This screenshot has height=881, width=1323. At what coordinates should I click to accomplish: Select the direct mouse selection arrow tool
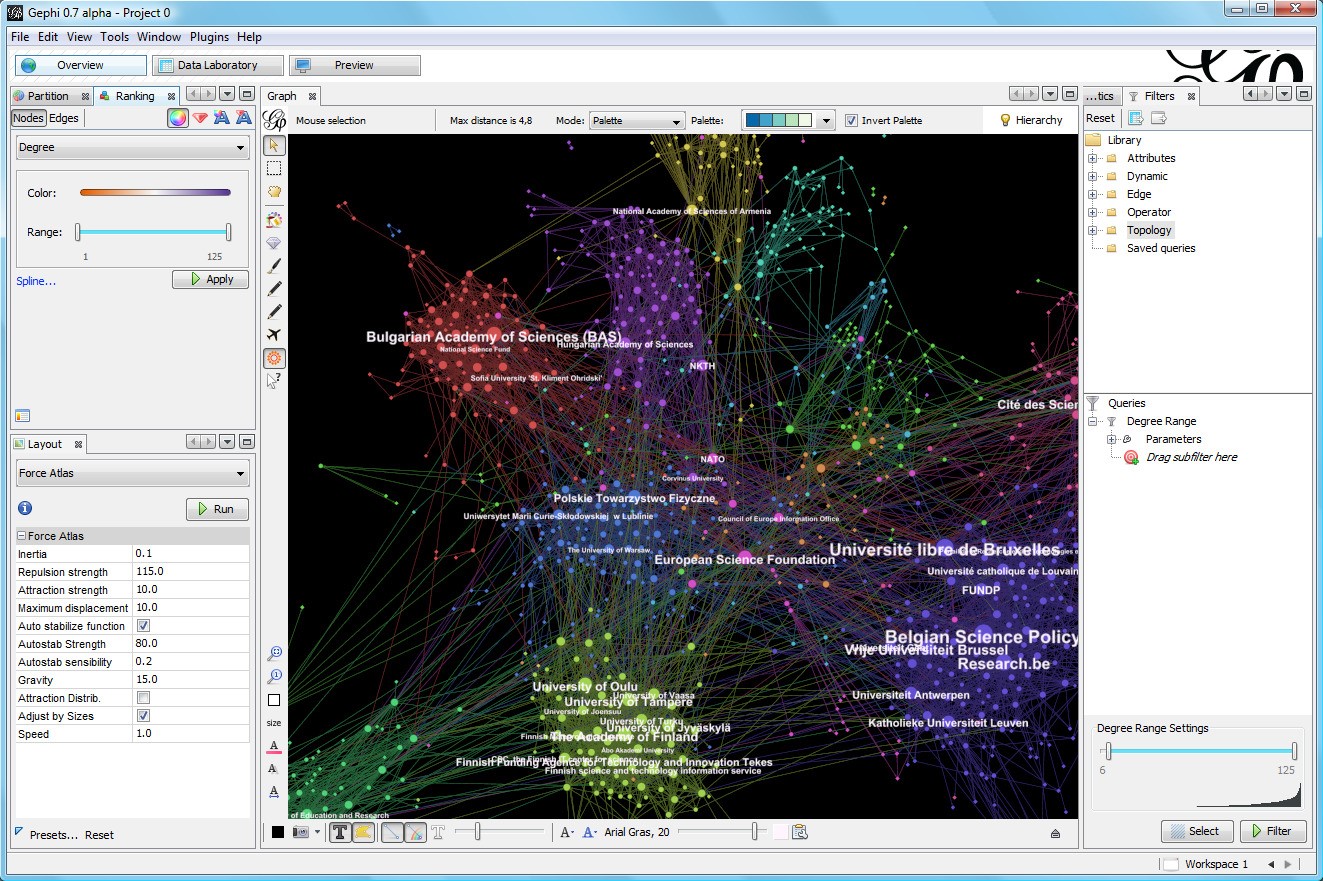pyautogui.click(x=274, y=146)
